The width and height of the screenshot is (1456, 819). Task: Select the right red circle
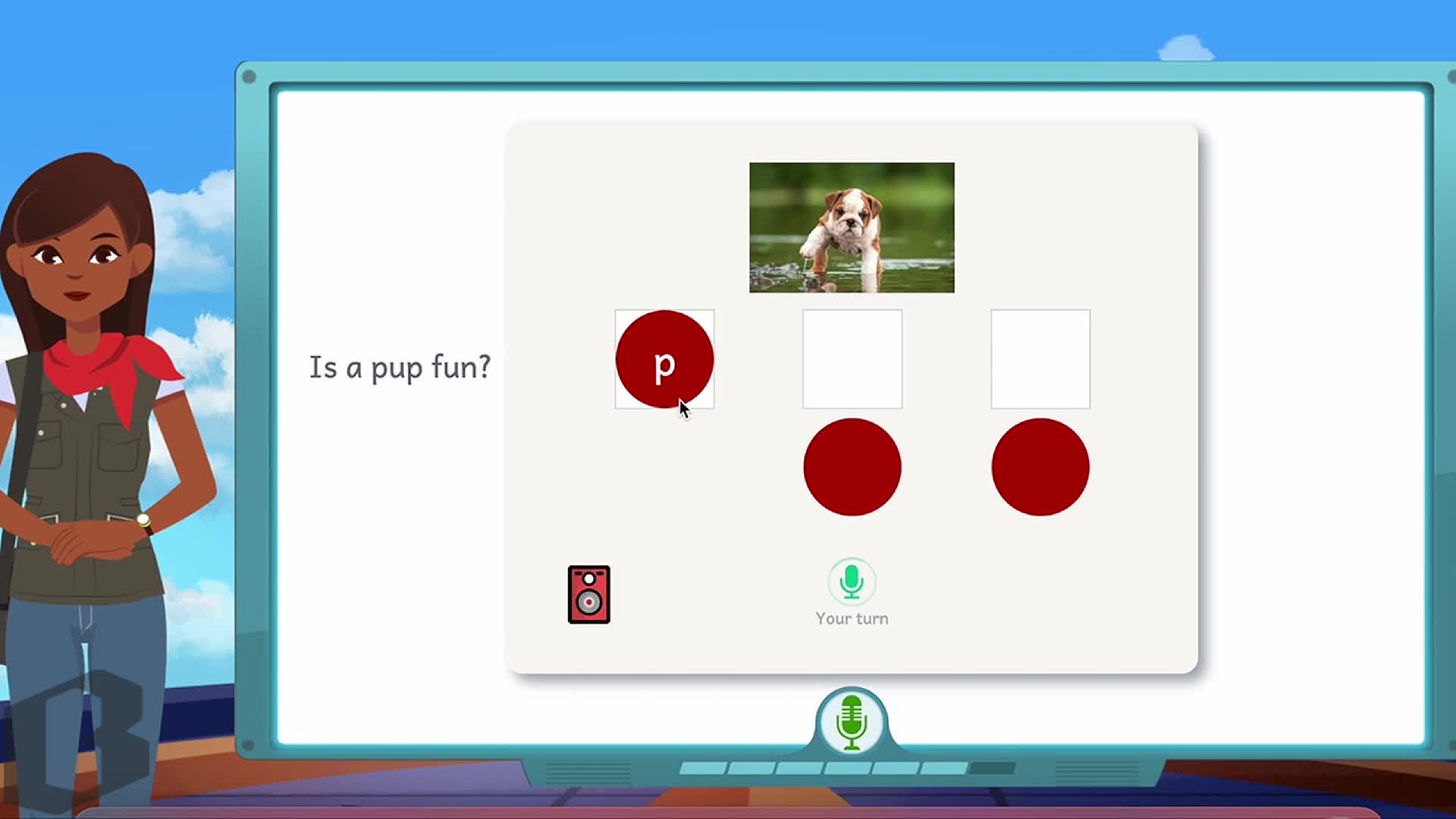coord(1040,467)
